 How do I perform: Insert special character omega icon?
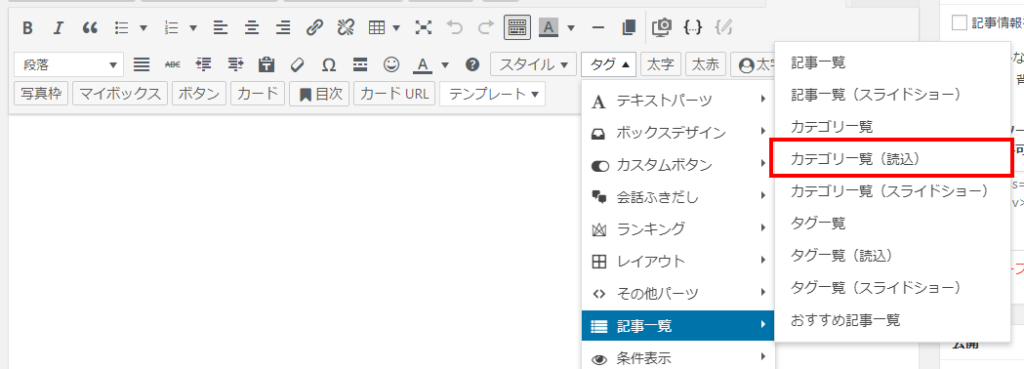[329, 64]
